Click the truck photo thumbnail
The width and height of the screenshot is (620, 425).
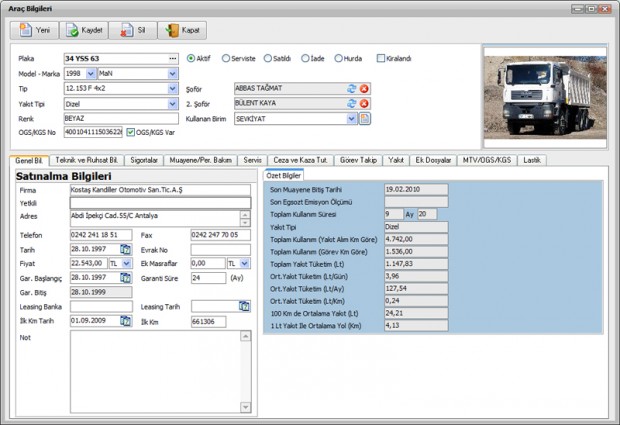pyautogui.click(x=545, y=97)
